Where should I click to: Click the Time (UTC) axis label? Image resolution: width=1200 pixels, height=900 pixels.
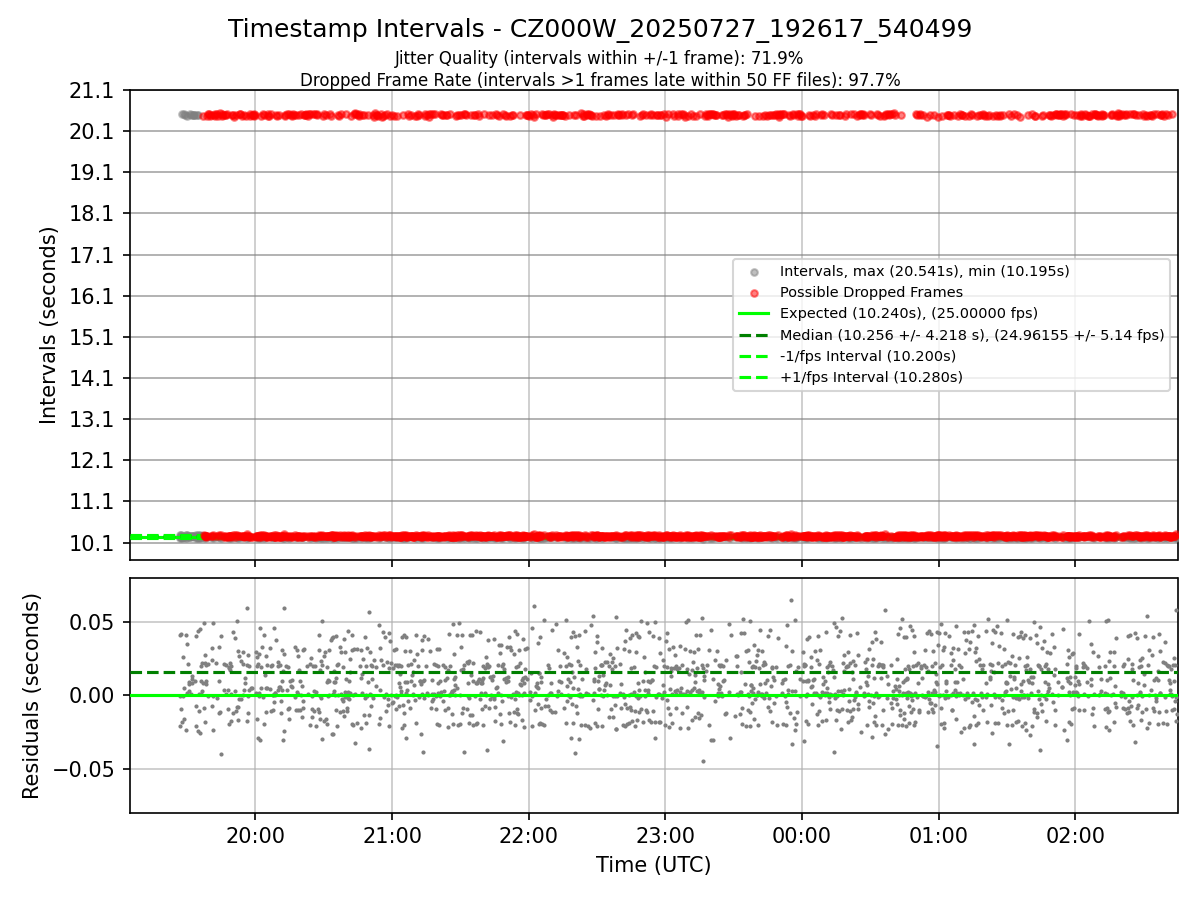tap(653, 865)
